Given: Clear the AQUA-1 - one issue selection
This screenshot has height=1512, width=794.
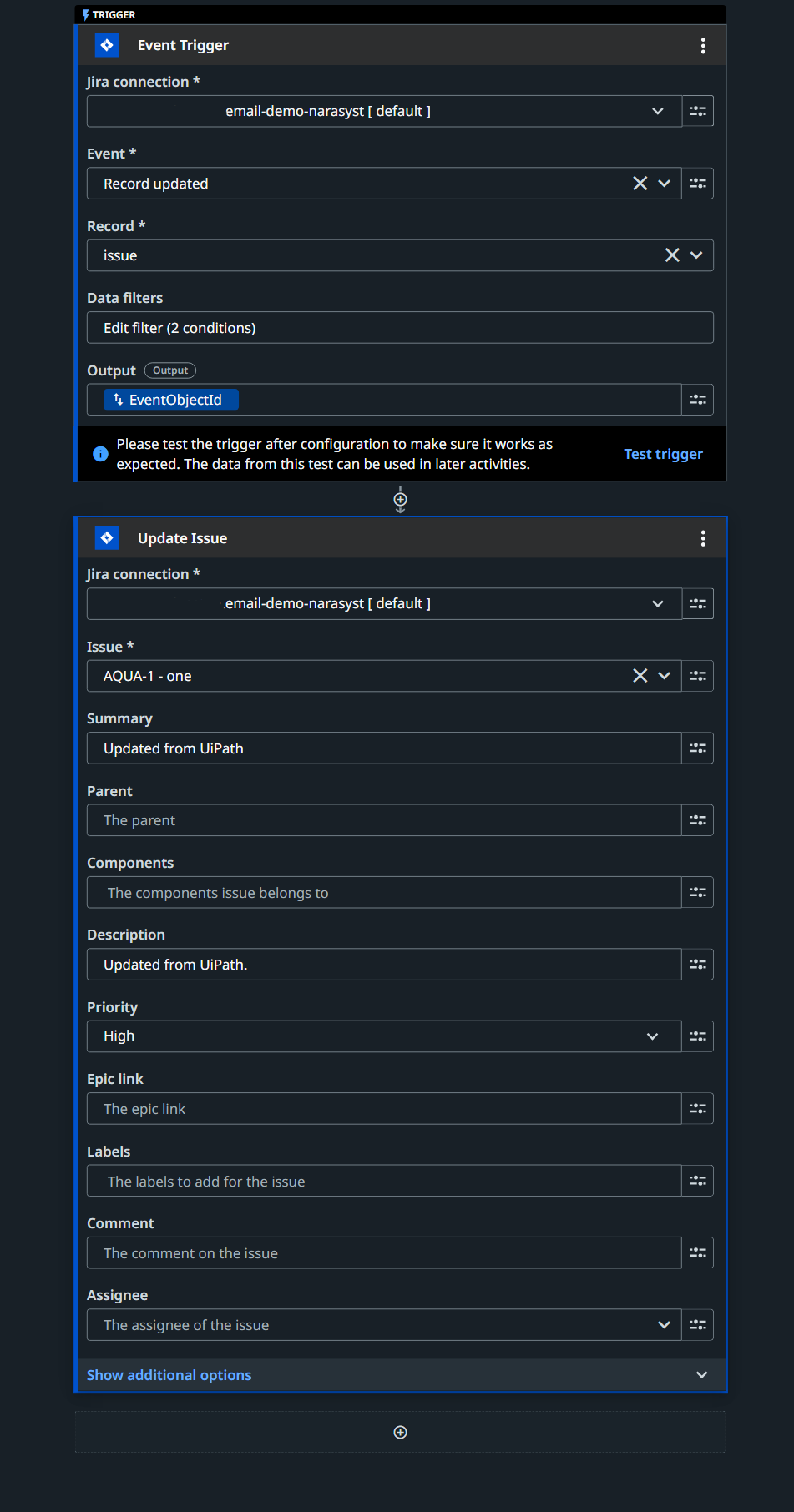Looking at the screenshot, I should (640, 676).
